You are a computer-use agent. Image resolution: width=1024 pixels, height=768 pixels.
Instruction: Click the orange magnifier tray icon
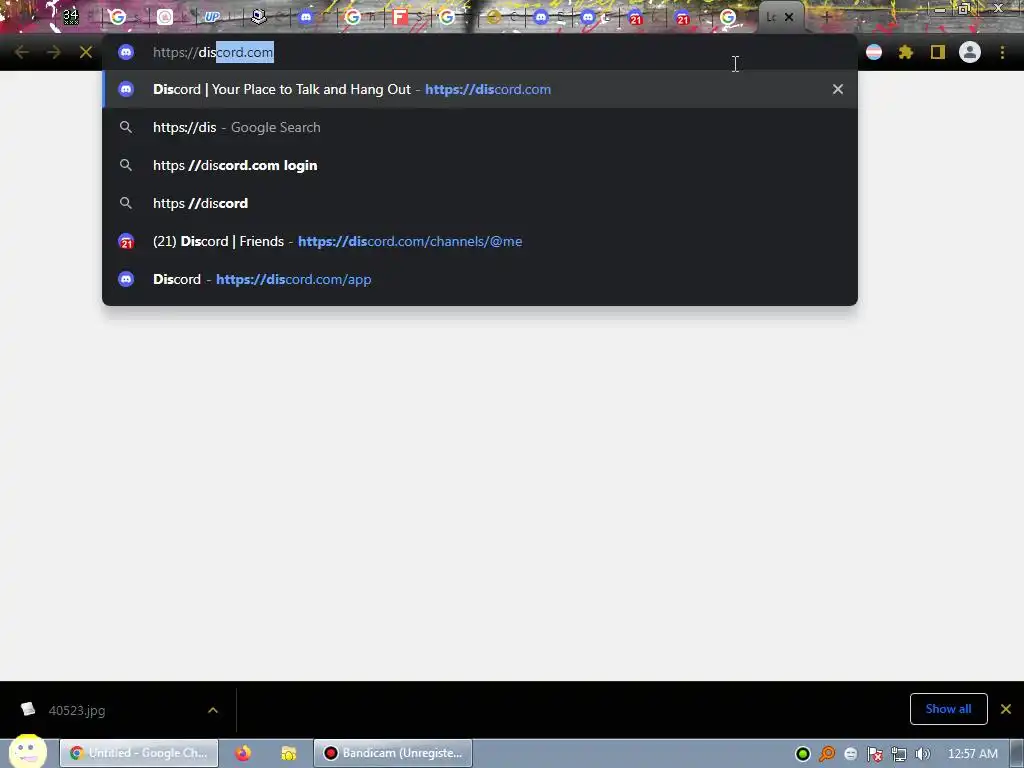pos(827,754)
